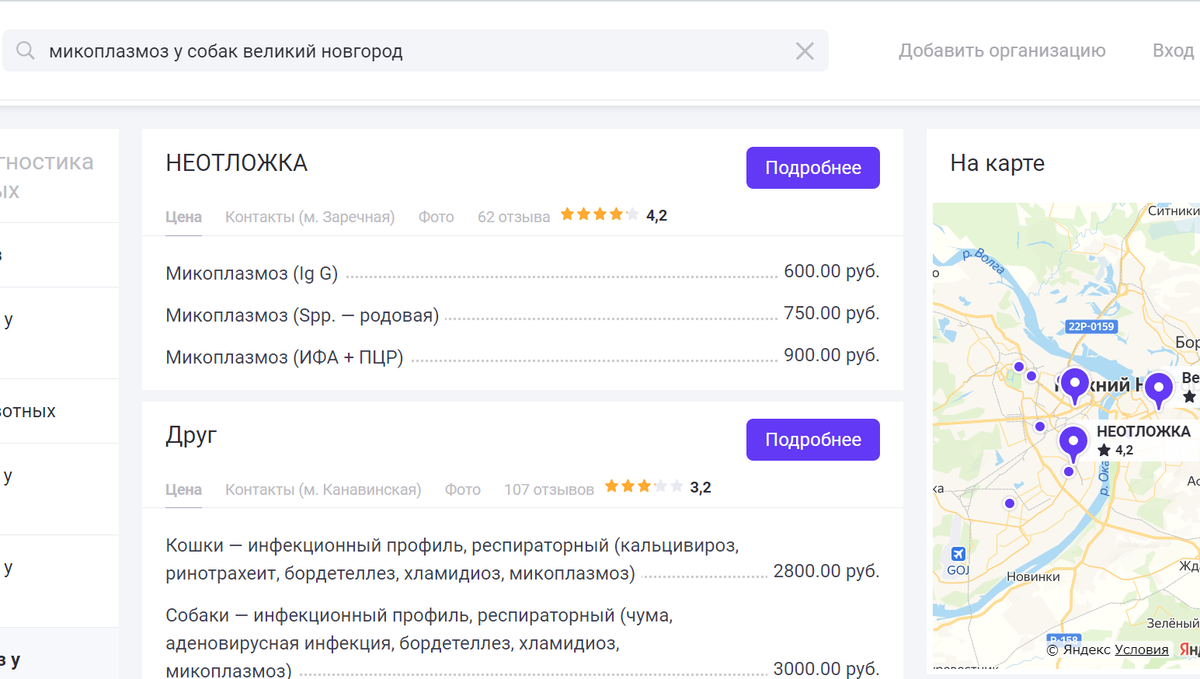Click the Вход login link
The width and height of the screenshot is (1200, 679).
click(1173, 50)
